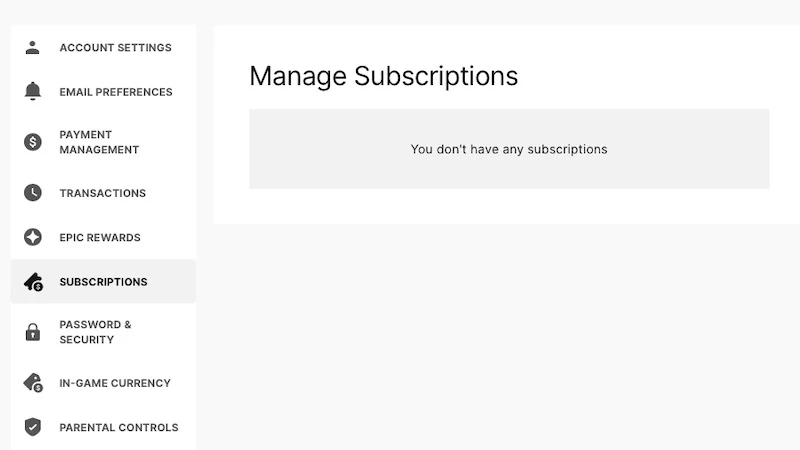
Task: Click the padlock Password & Security icon
Action: coord(33,332)
